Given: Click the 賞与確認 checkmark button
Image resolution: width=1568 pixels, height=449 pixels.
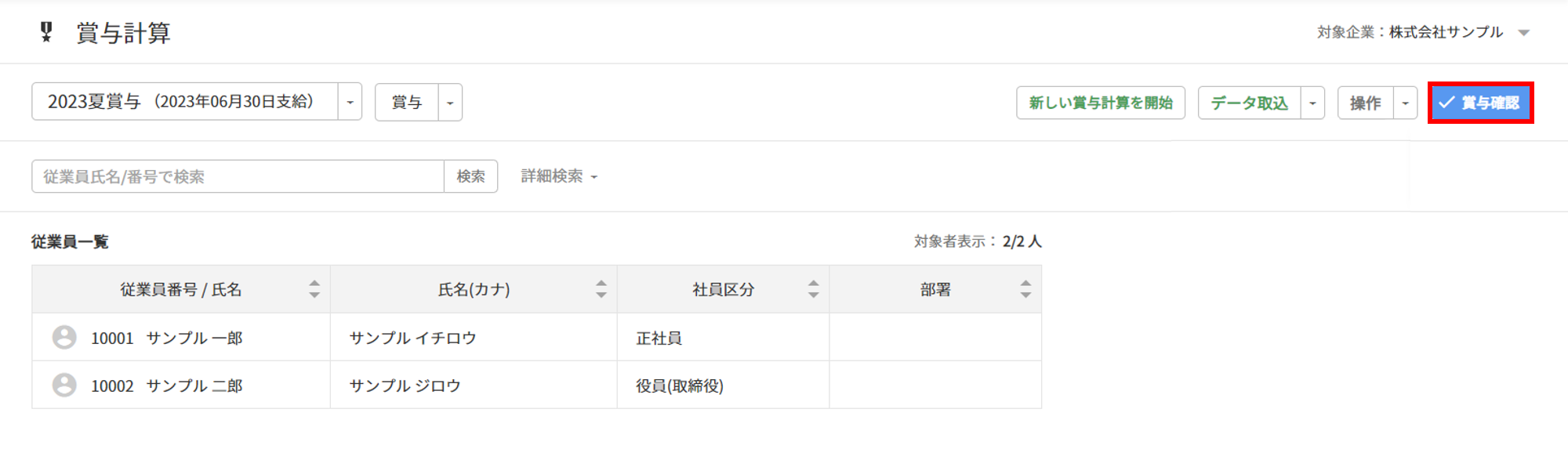Looking at the screenshot, I should 1480,103.
